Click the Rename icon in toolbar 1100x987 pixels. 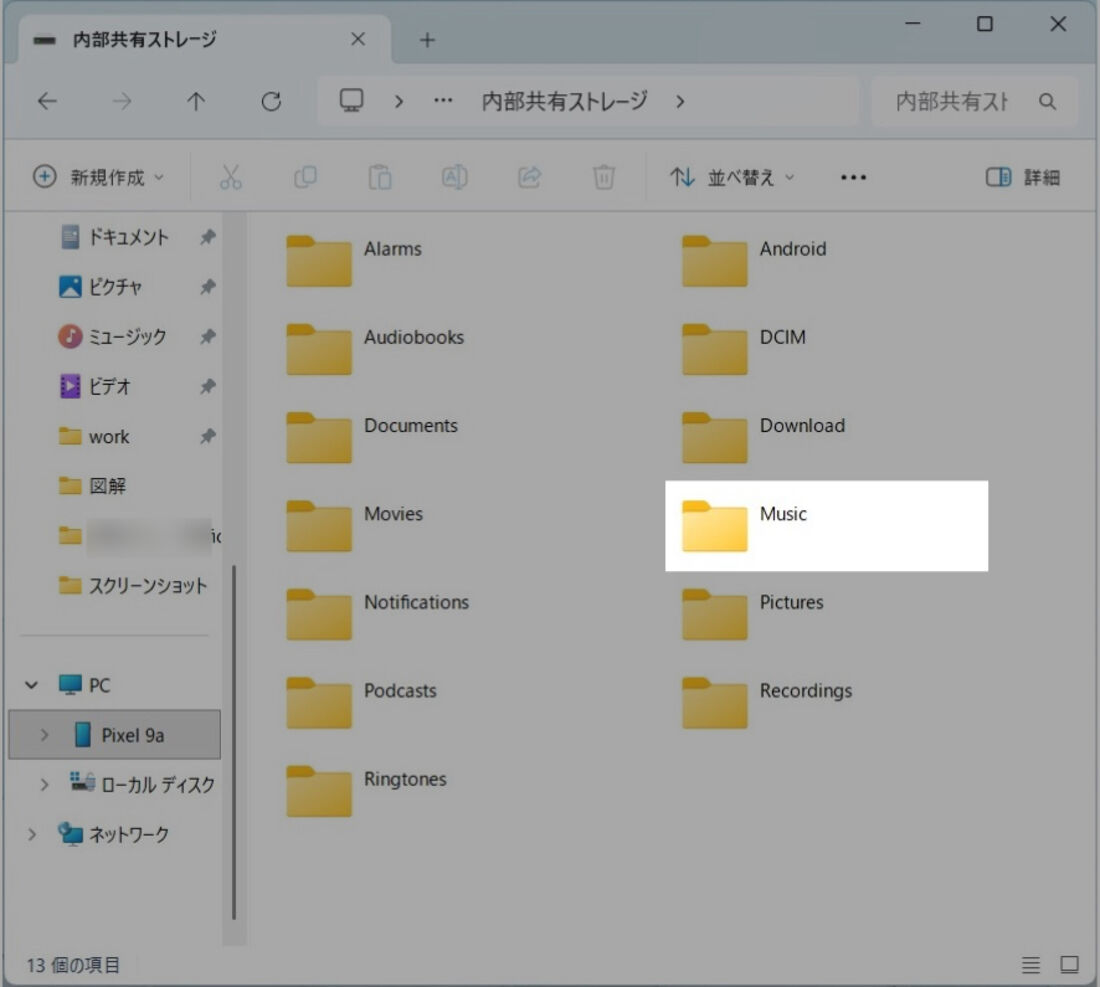tap(455, 177)
